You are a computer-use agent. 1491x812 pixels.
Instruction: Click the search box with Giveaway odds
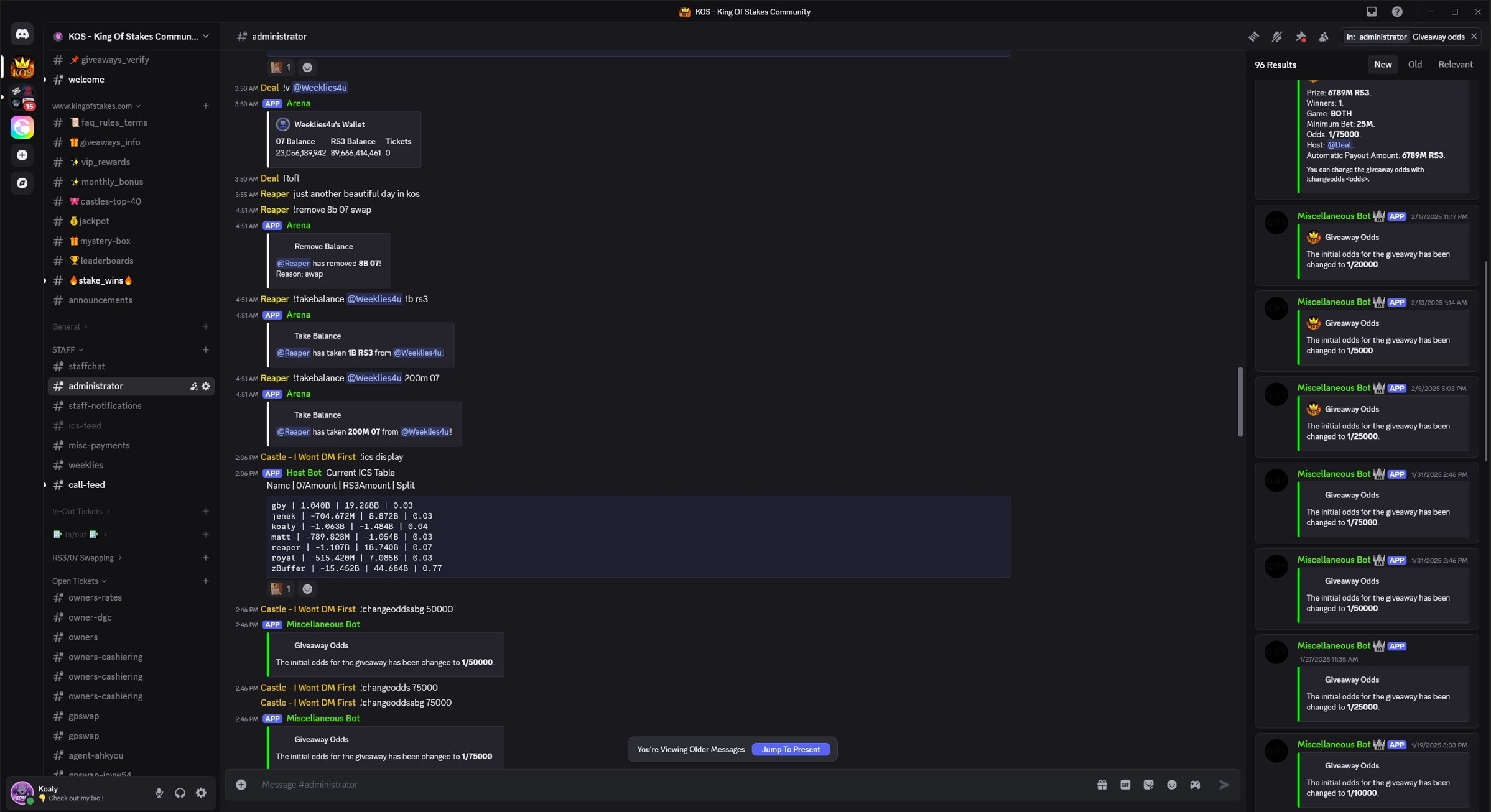click(x=1410, y=37)
